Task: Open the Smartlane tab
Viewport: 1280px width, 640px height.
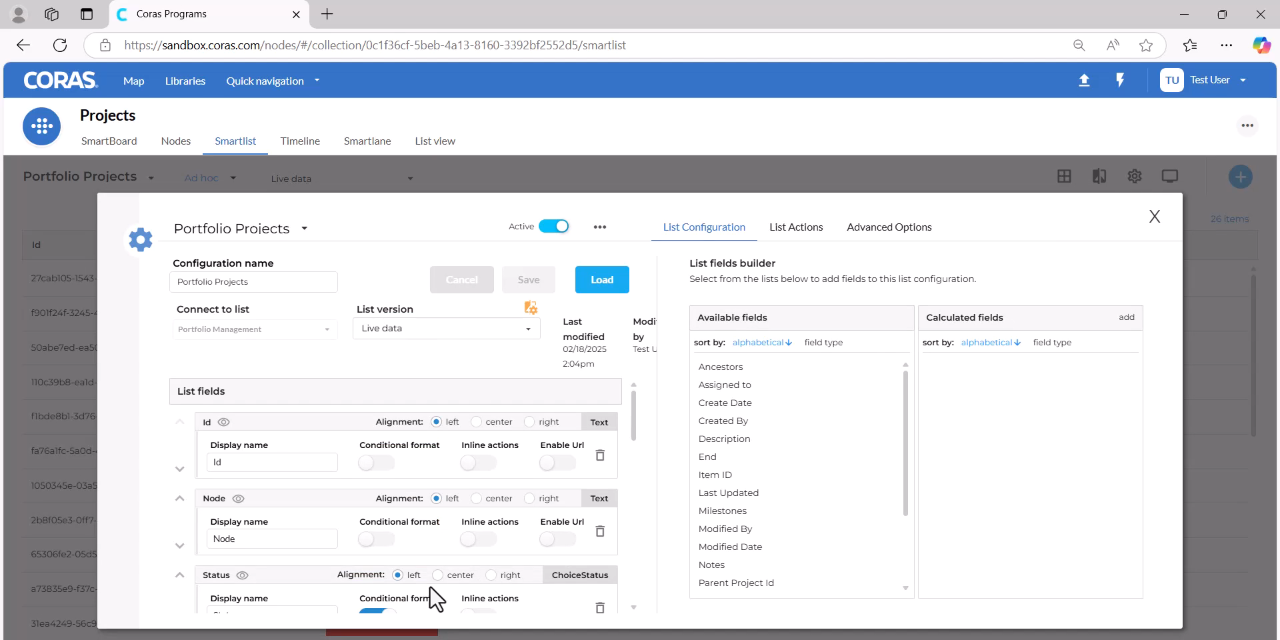Action: tap(367, 141)
